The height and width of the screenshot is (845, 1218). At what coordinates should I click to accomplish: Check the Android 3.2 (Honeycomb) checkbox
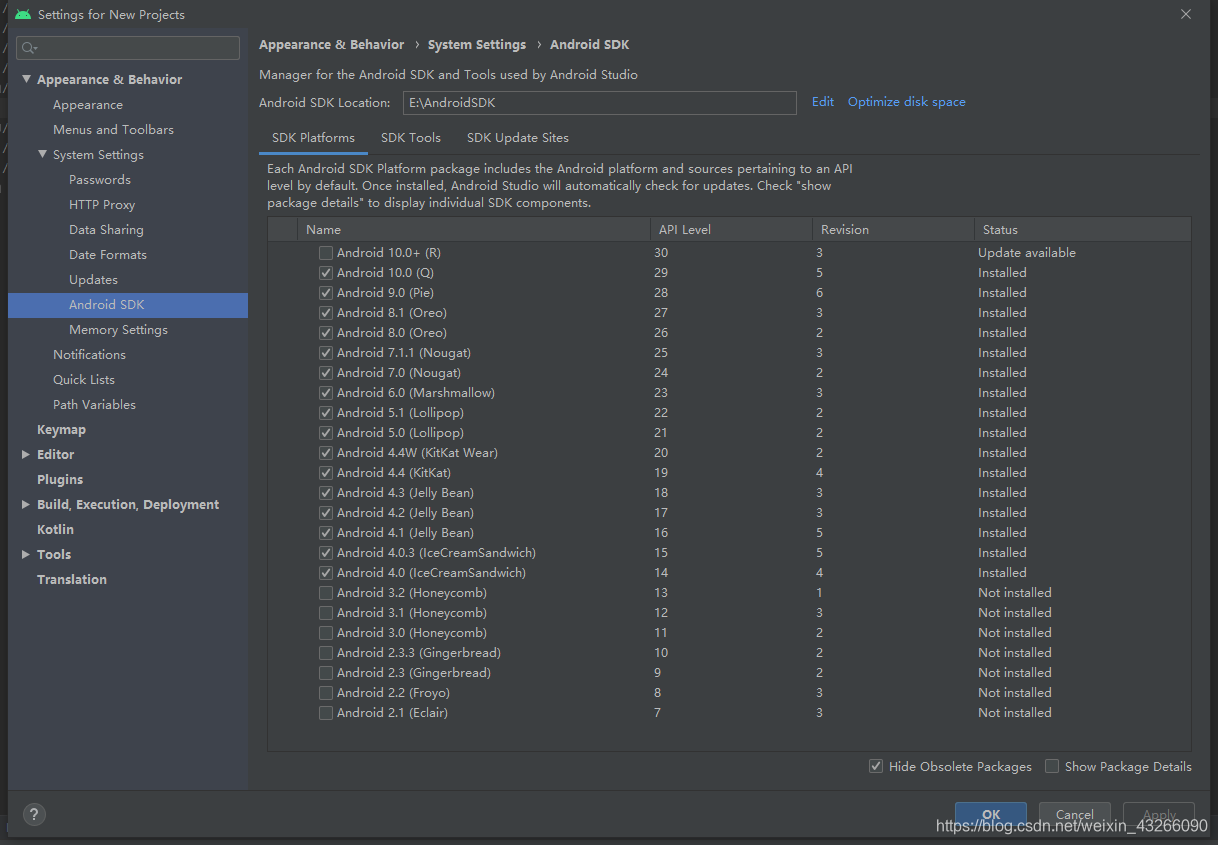326,593
